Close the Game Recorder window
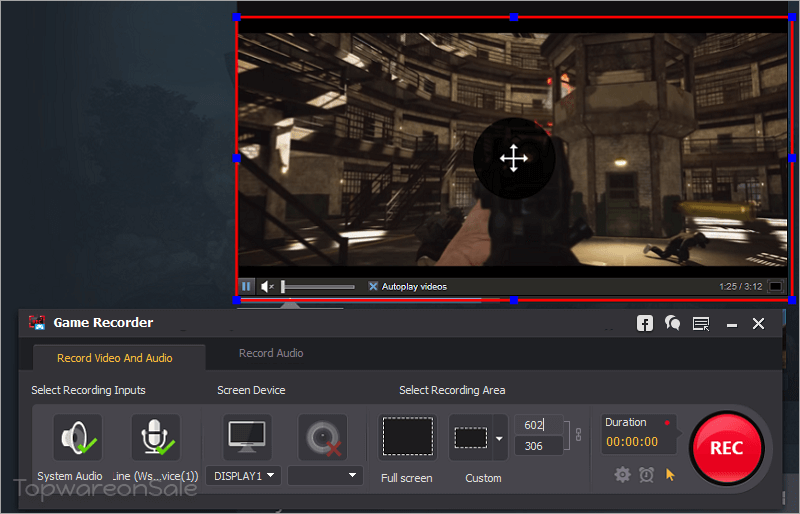This screenshot has height=514, width=800. pos(758,324)
